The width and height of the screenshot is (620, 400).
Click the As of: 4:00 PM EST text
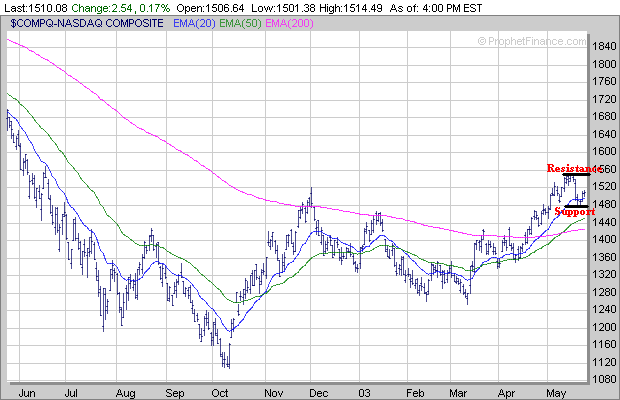(x=436, y=8)
